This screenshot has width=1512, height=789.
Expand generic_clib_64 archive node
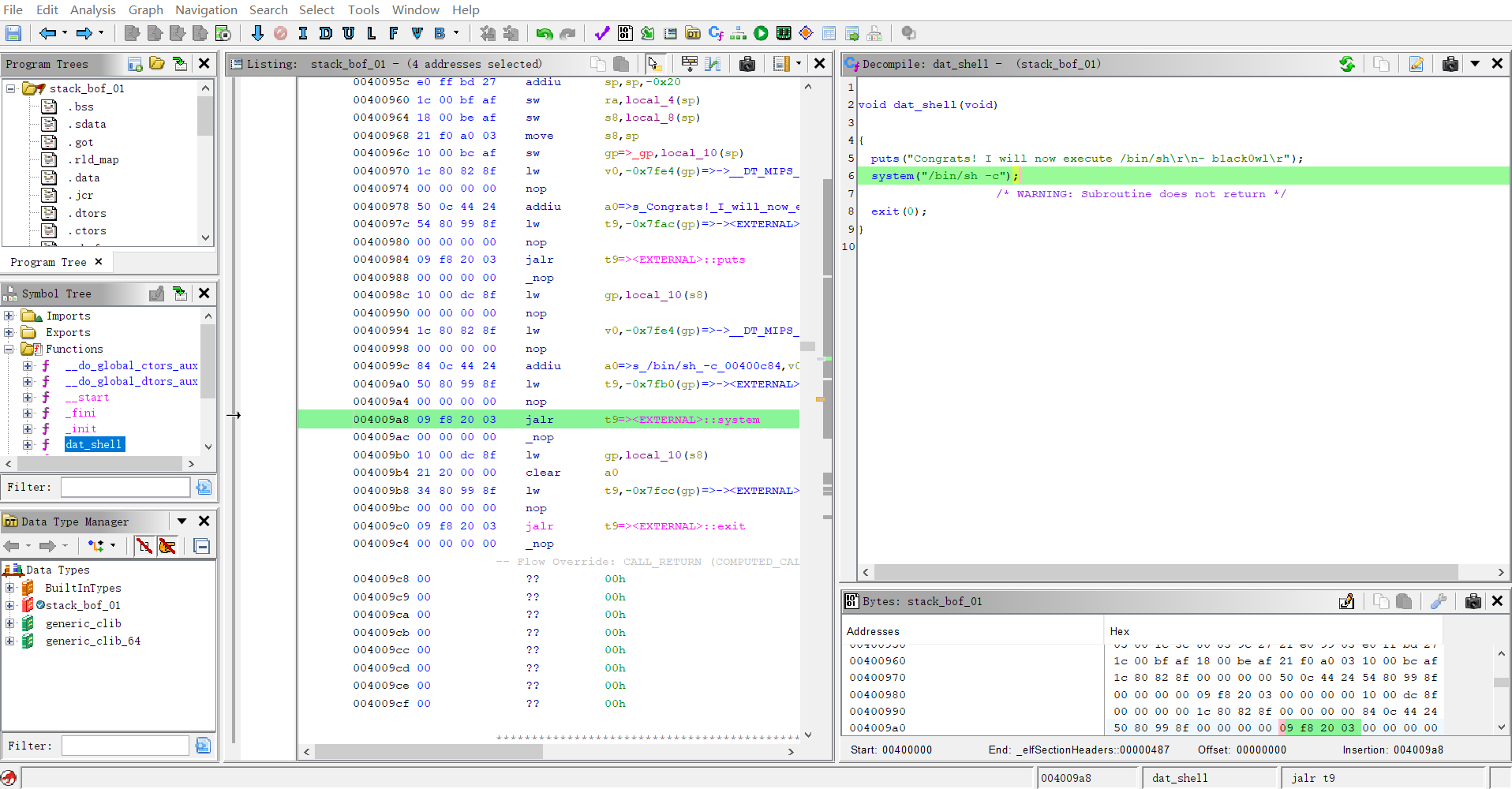pyautogui.click(x=9, y=641)
